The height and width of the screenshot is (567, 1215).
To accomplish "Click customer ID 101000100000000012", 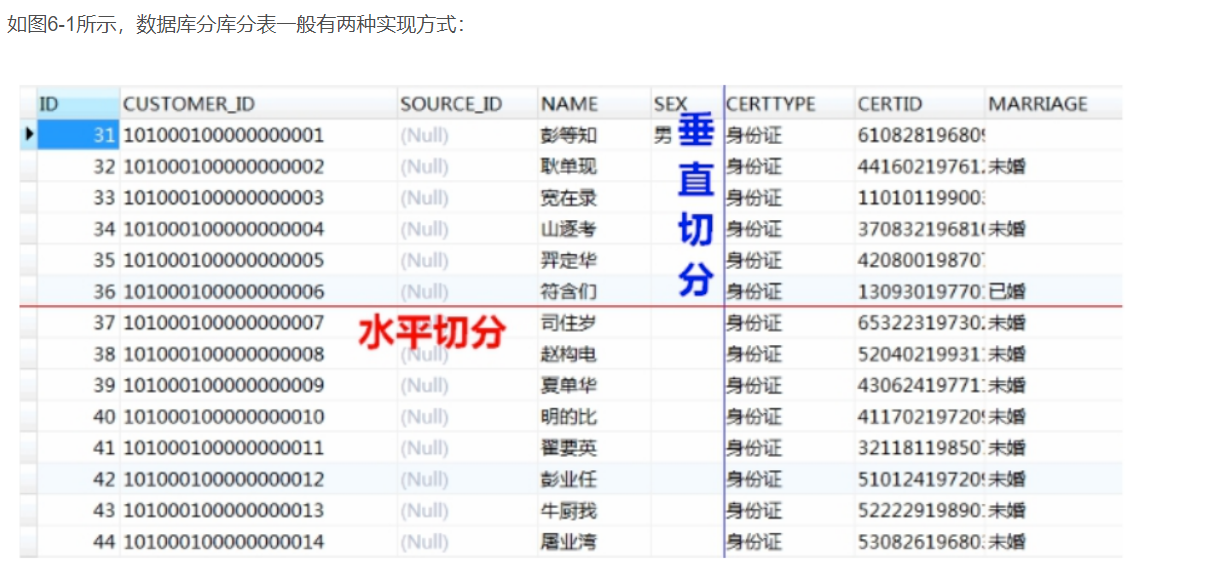I will pos(223,480).
